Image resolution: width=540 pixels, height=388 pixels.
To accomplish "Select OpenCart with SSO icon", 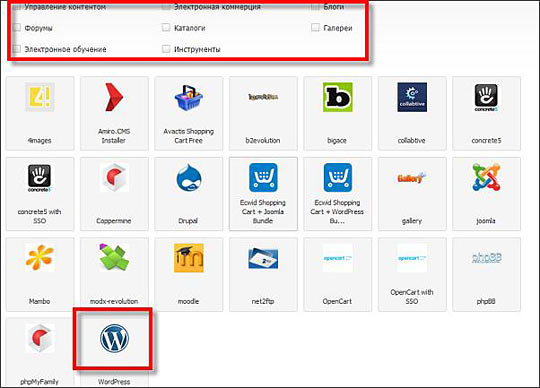I will 412,258.
